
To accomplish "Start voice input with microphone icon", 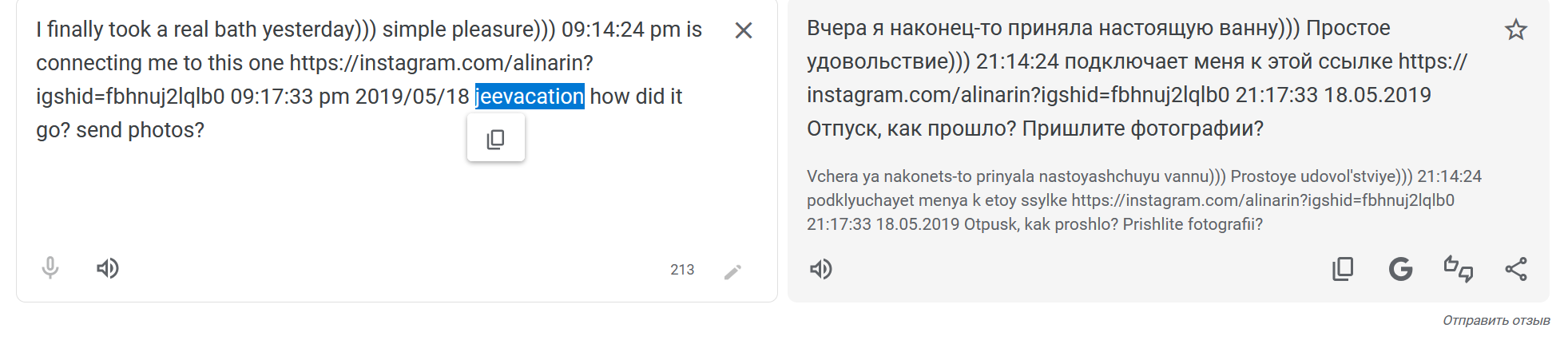I will pyautogui.click(x=50, y=268).
